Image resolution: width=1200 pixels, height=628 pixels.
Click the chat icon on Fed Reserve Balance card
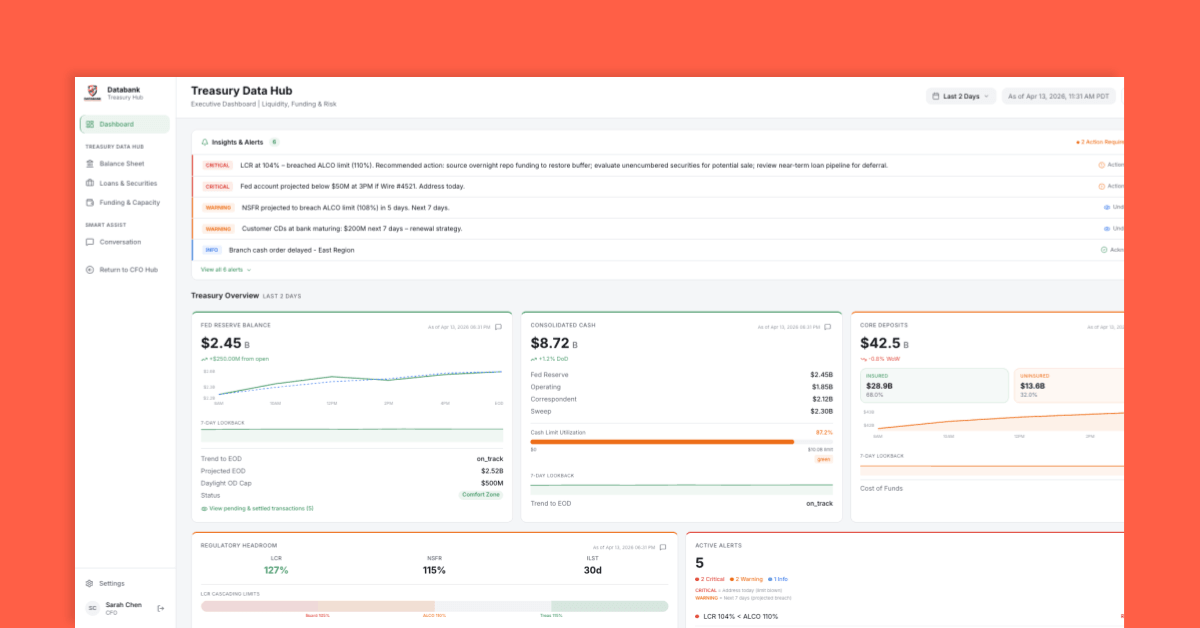[497, 325]
